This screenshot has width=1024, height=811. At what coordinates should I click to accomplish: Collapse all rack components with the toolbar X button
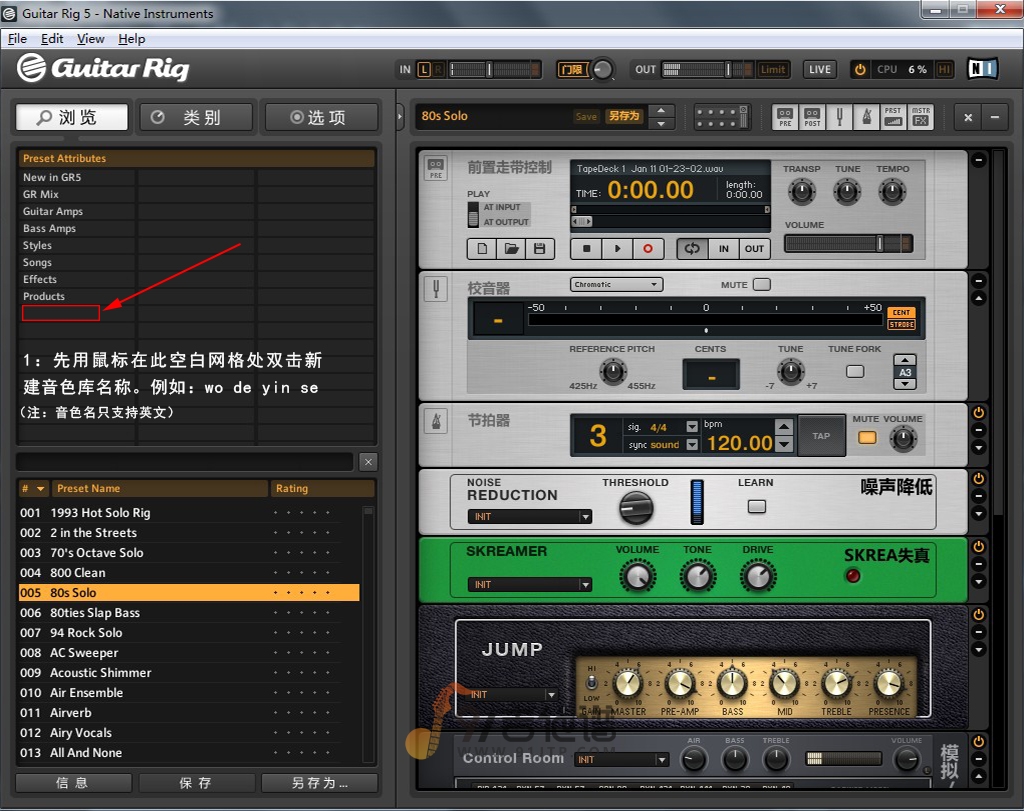(x=968, y=118)
